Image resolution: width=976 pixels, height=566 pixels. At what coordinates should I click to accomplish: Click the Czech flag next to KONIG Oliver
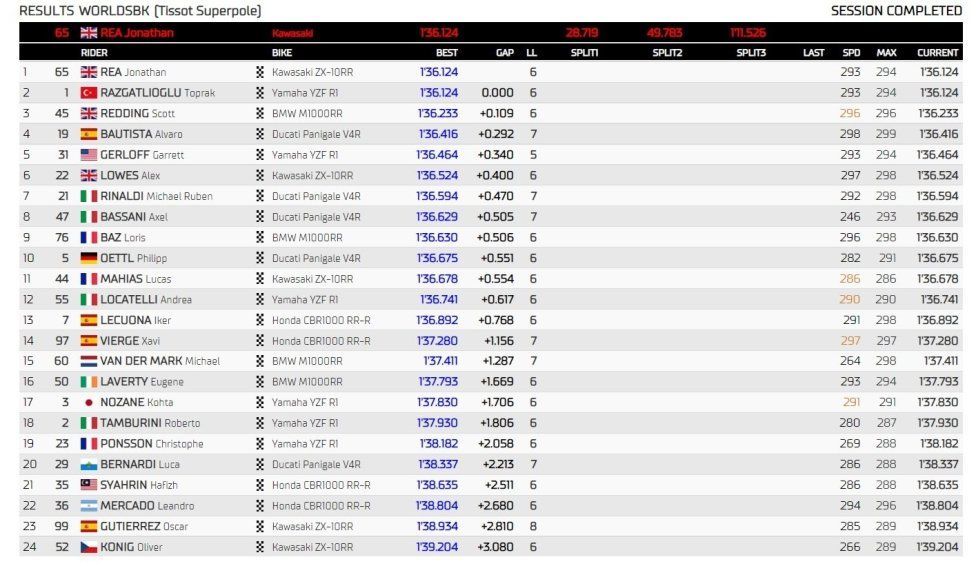coord(88,547)
